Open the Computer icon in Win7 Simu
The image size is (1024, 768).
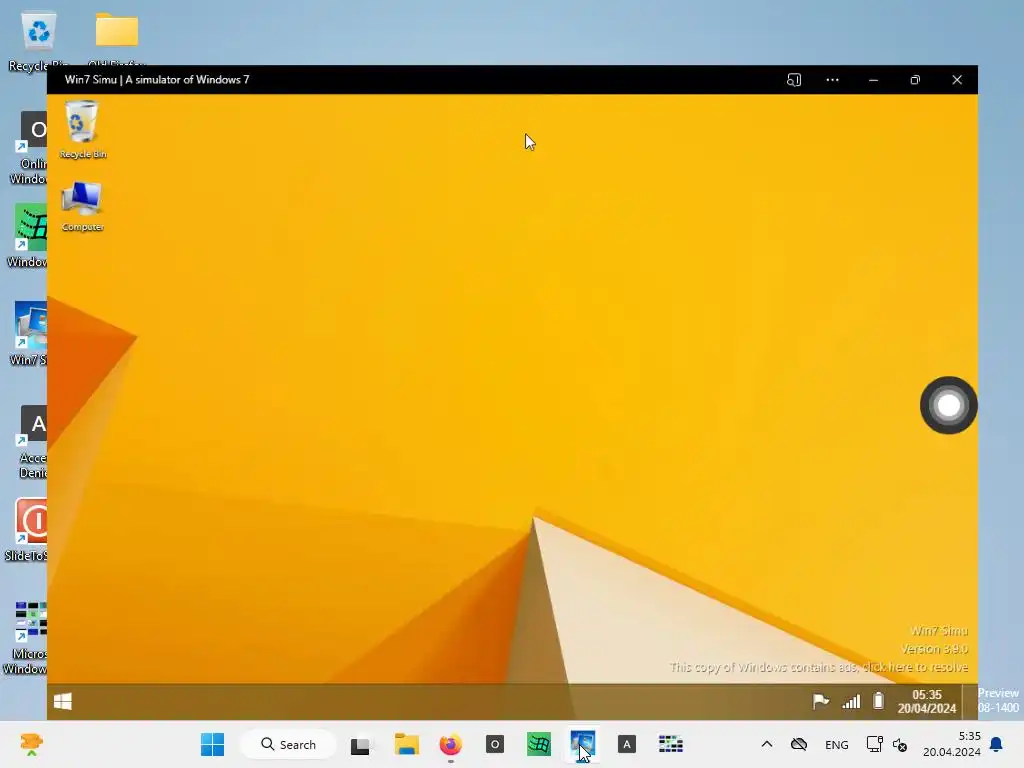(82, 206)
